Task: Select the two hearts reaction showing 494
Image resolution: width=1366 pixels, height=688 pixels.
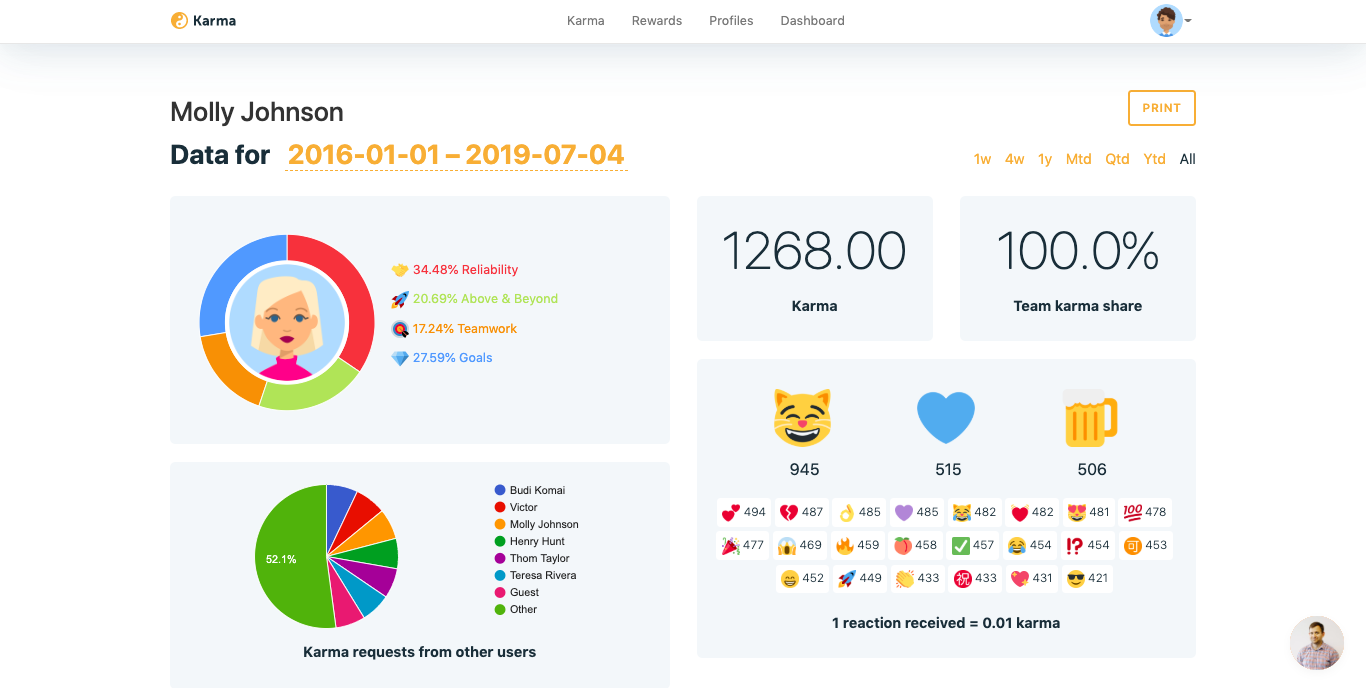Action: click(744, 512)
